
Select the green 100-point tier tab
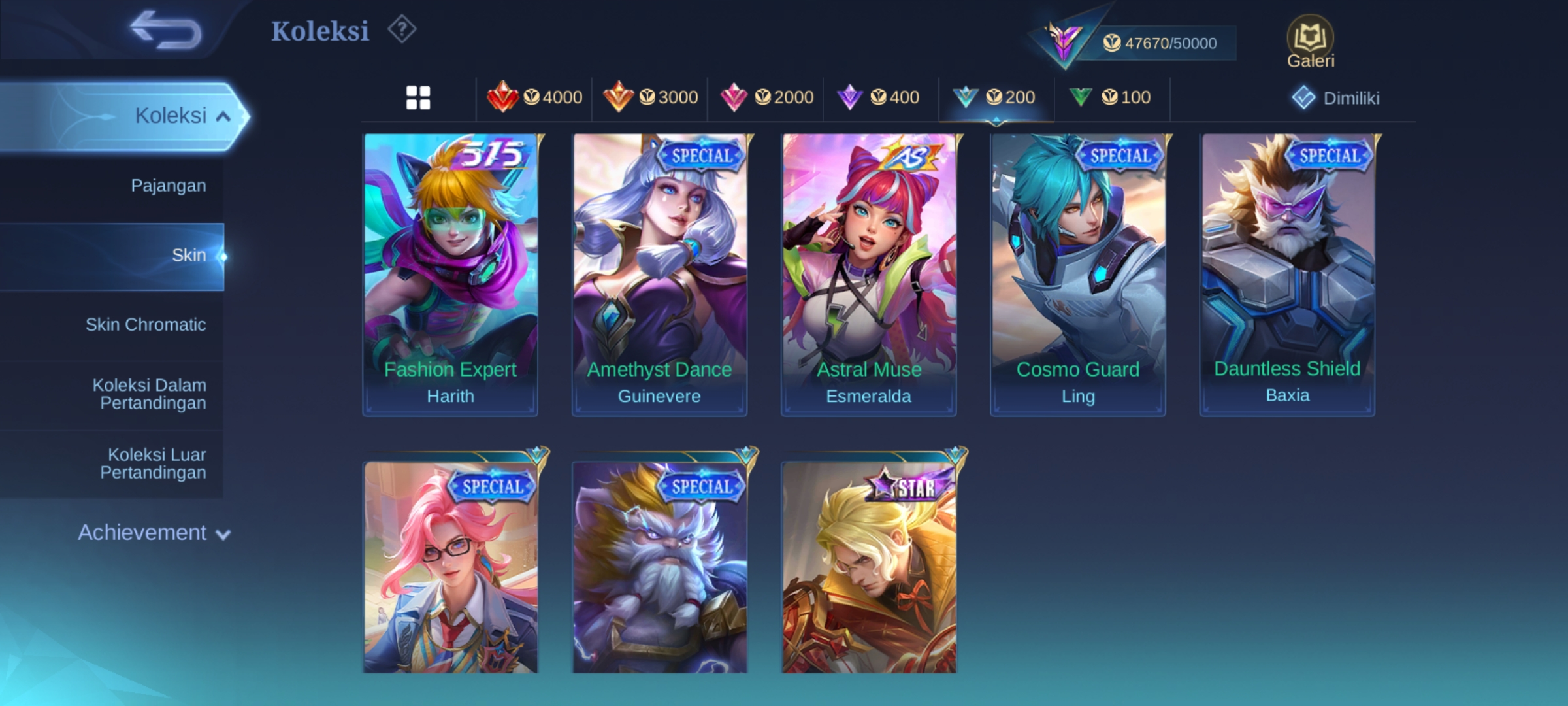point(1111,97)
